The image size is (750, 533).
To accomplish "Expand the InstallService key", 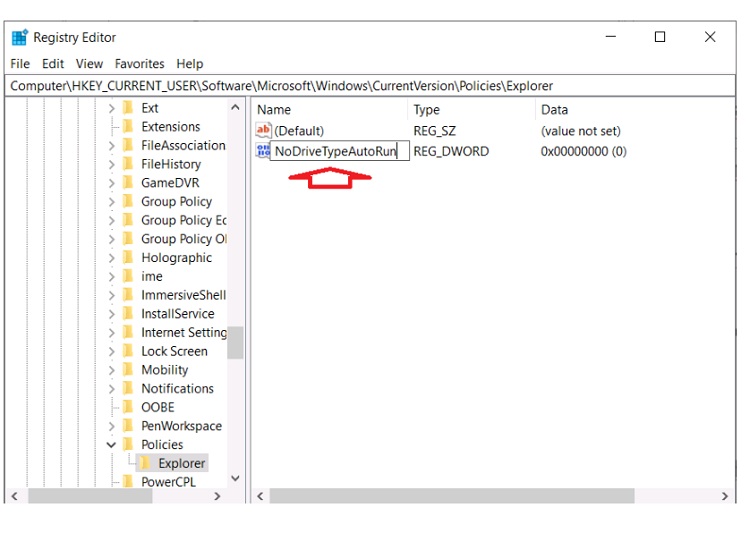I will 111,314.
